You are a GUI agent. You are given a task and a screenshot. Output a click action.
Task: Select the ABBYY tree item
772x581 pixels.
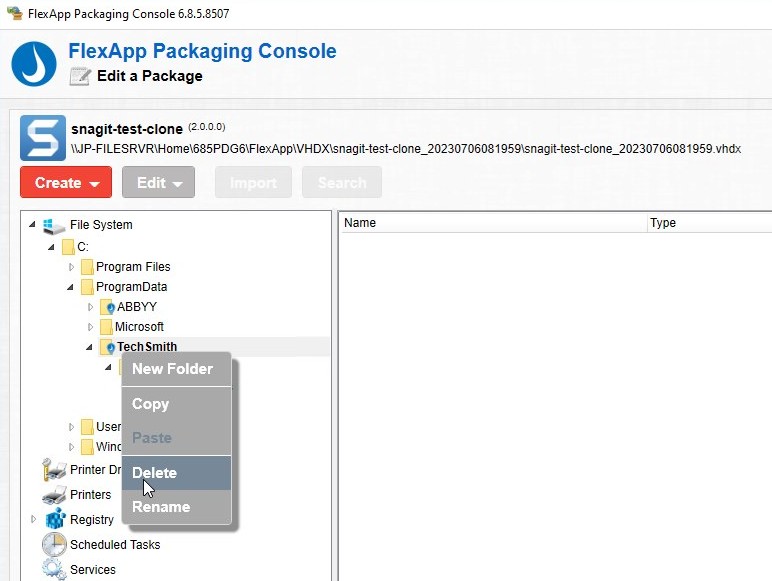pos(137,307)
